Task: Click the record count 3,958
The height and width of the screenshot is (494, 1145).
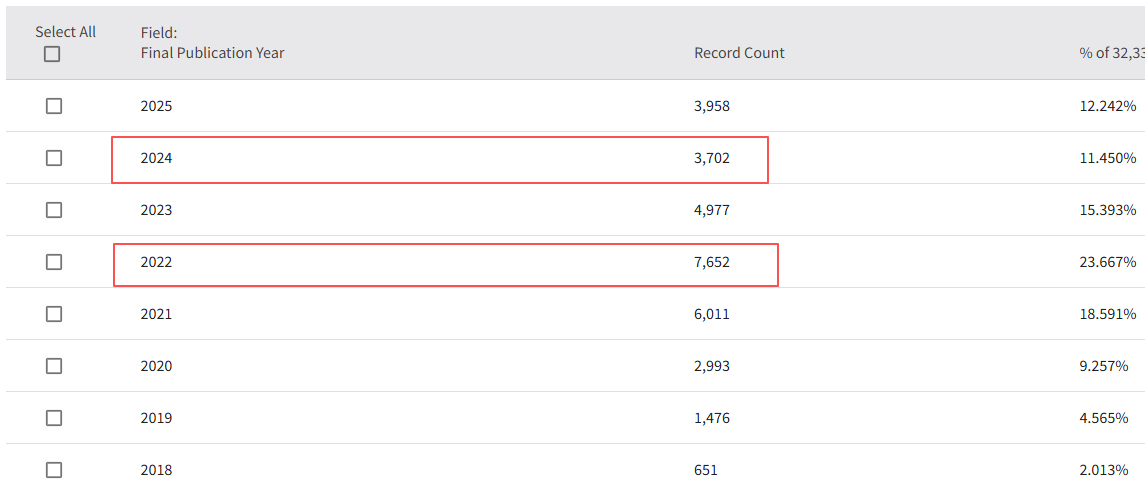Action: [x=712, y=106]
